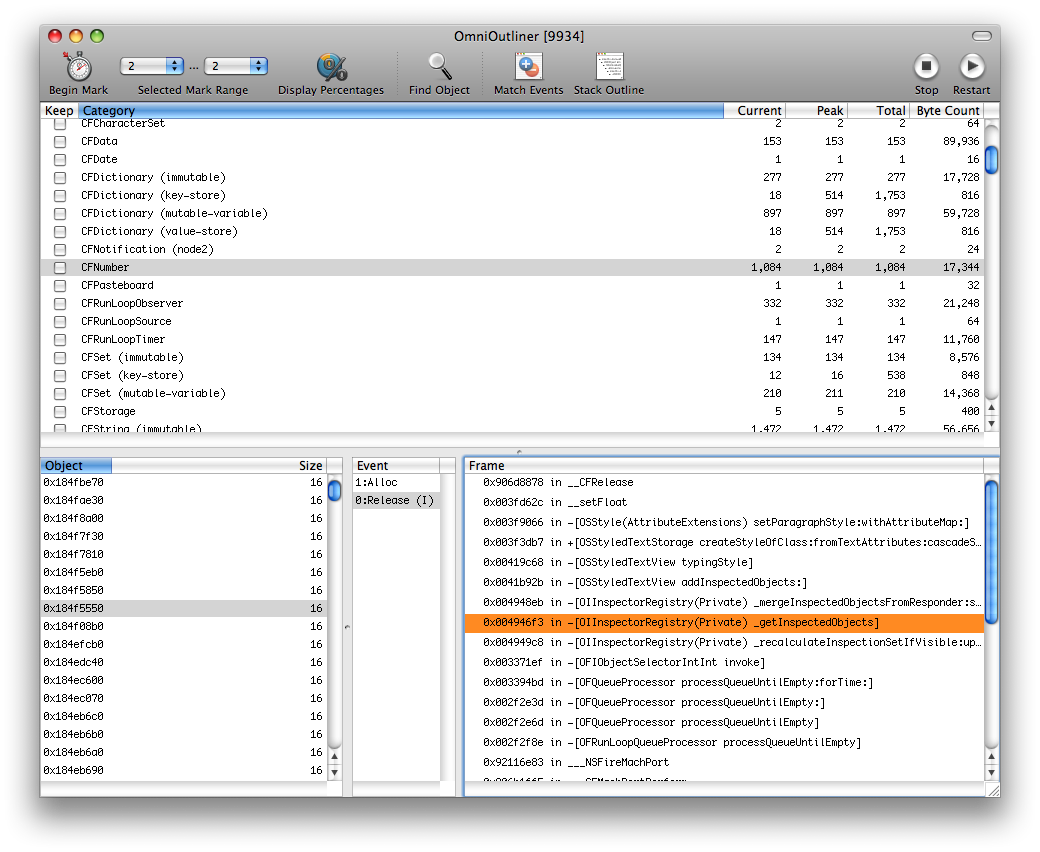Click the Event column header
The height and width of the screenshot is (852, 1040).
click(396, 465)
